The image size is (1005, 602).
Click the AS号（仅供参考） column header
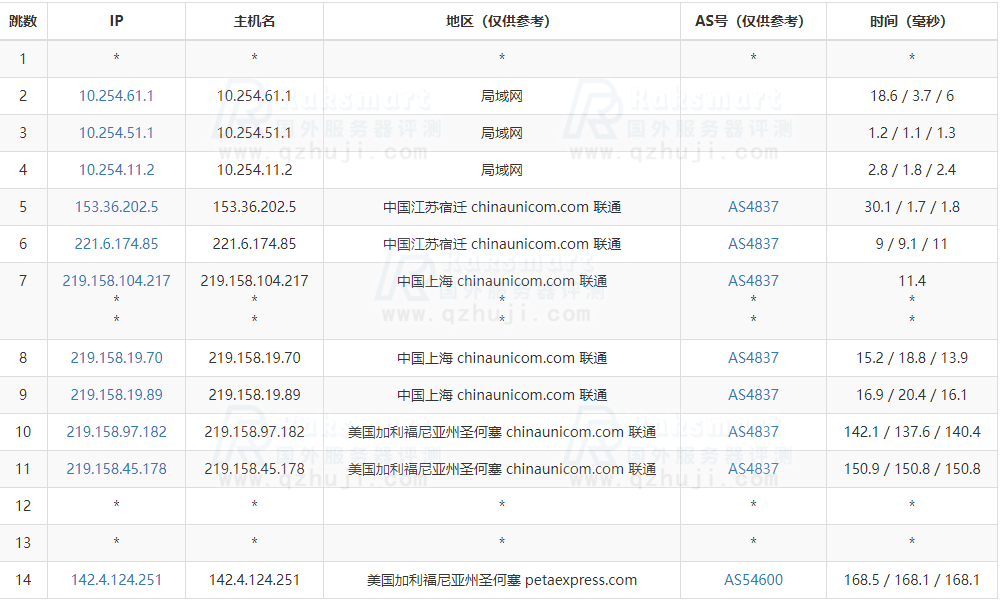click(x=753, y=21)
